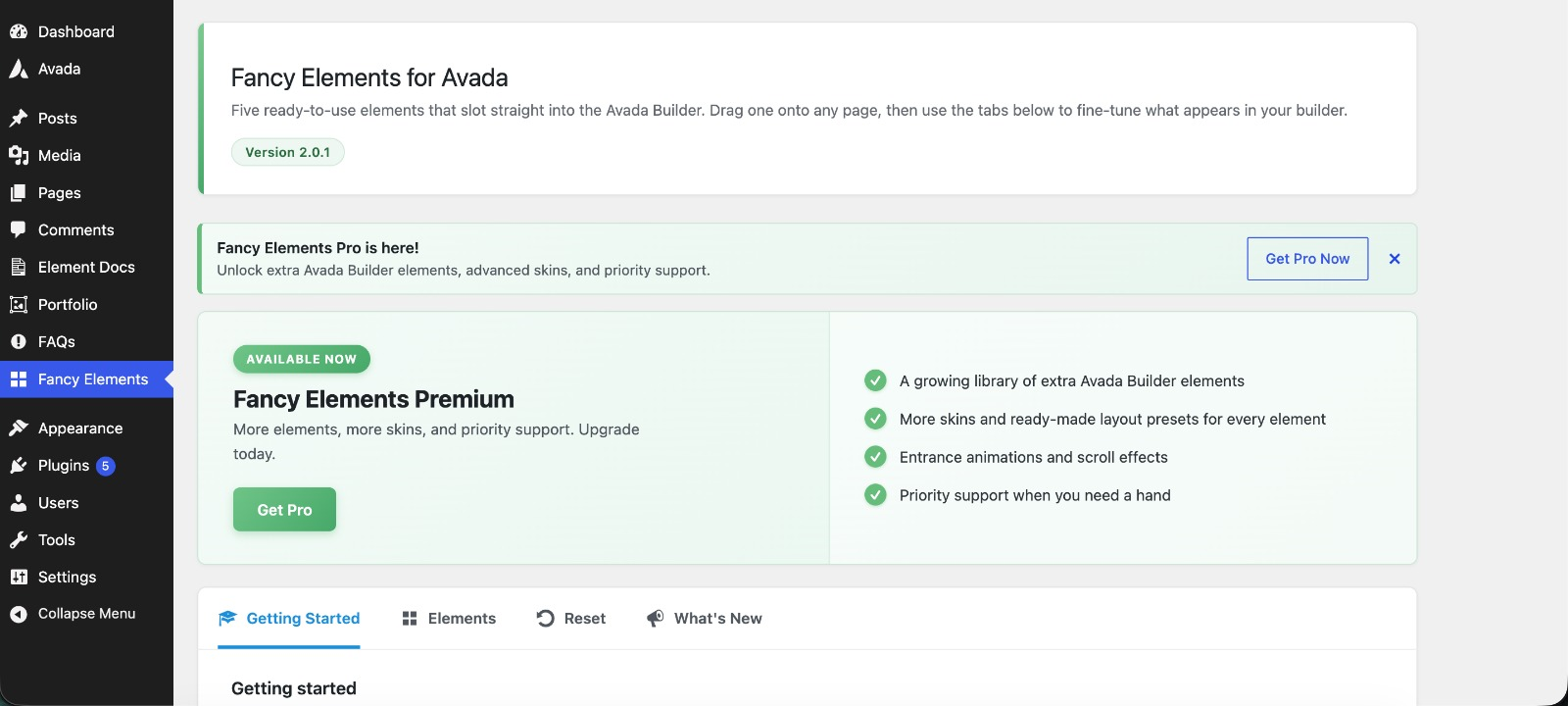Dismiss the Fancy Elements Pro notice
This screenshot has width=1568, height=706.
(x=1395, y=259)
